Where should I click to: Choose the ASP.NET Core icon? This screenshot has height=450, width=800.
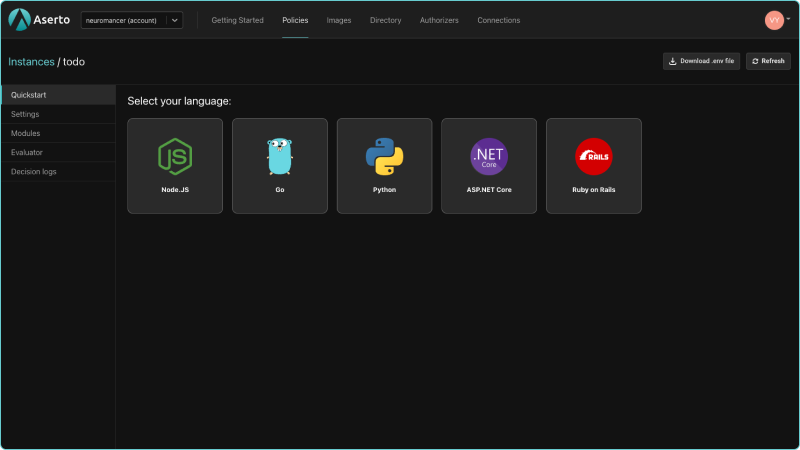pyautogui.click(x=489, y=157)
